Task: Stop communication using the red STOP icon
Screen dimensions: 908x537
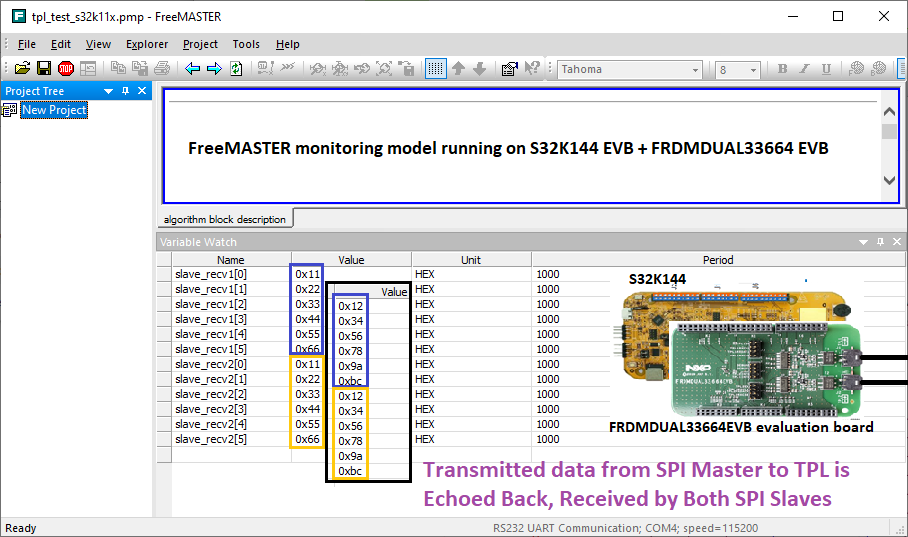Action: click(66, 68)
